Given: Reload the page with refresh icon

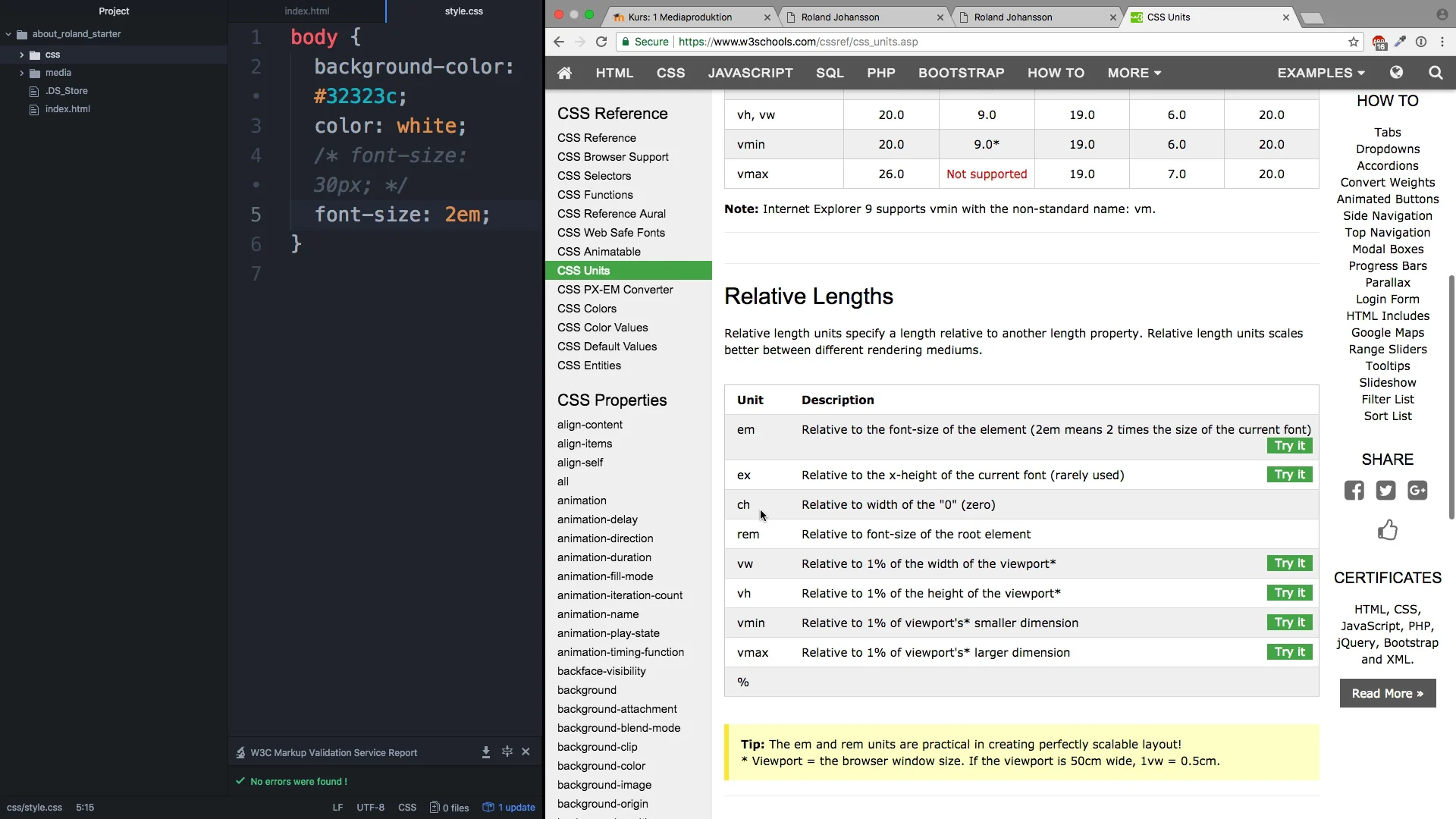Looking at the screenshot, I should click(x=601, y=42).
